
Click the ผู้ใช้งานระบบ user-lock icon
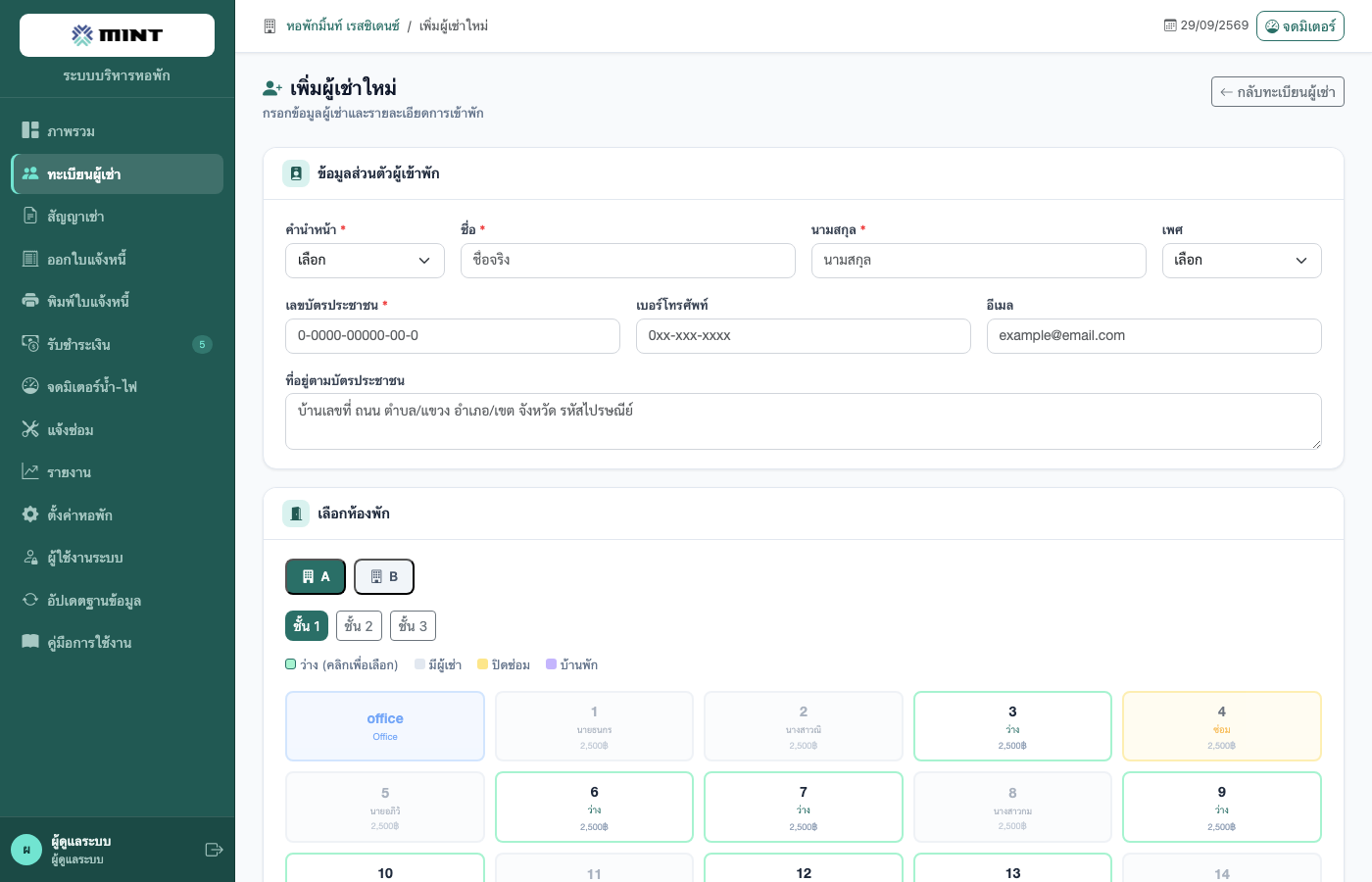point(30,557)
